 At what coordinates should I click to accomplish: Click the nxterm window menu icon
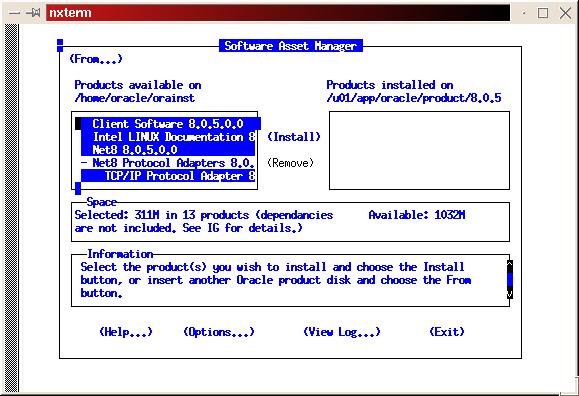pyautogui.click(x=14, y=13)
